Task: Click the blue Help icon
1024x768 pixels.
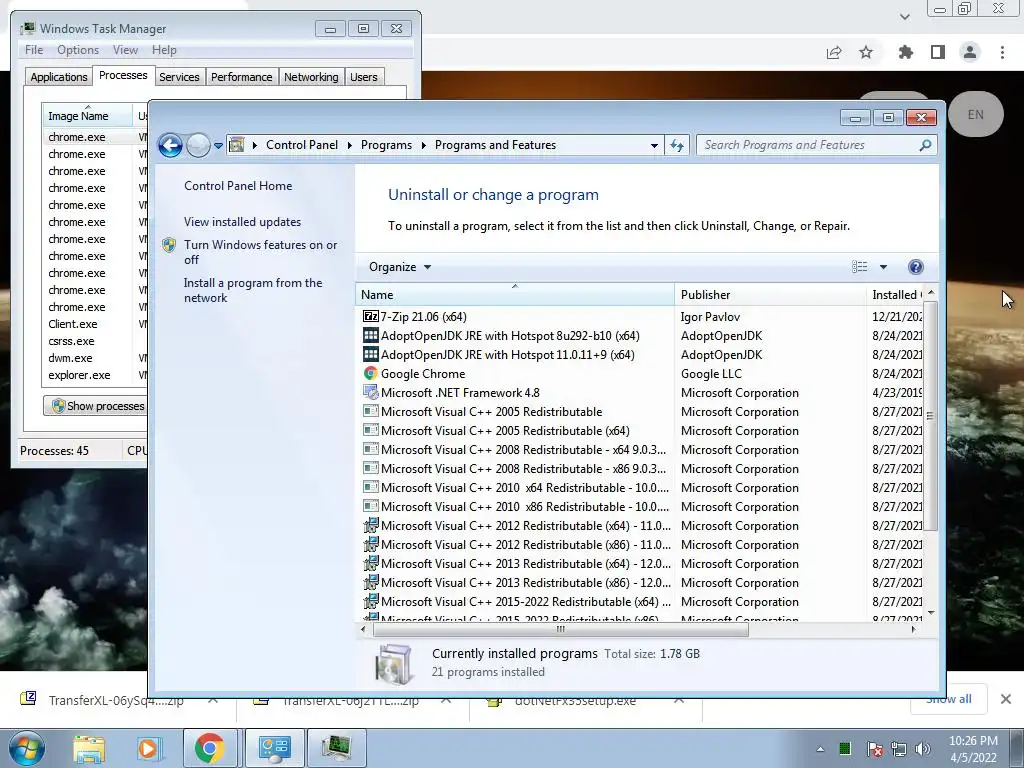Action: (916, 266)
